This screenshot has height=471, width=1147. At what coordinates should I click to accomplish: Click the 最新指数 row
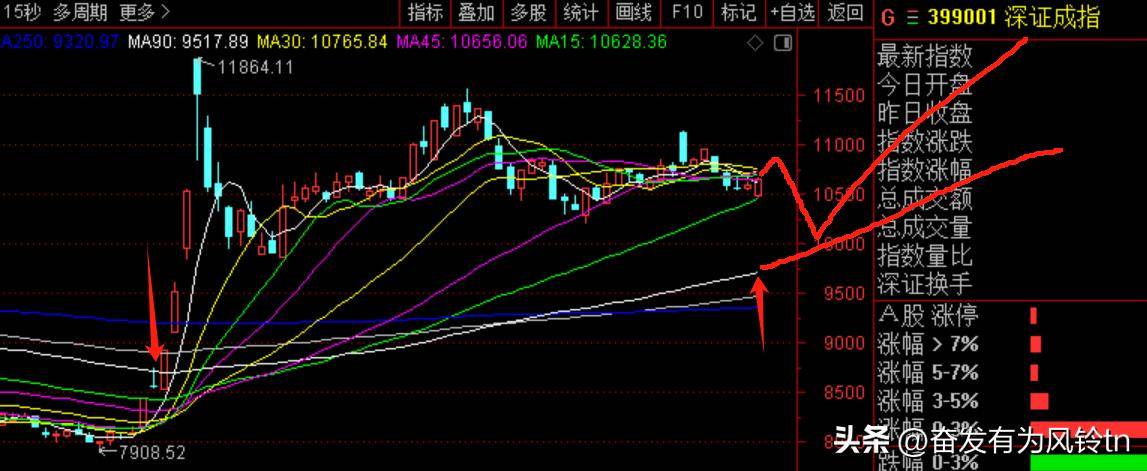(x=925, y=56)
